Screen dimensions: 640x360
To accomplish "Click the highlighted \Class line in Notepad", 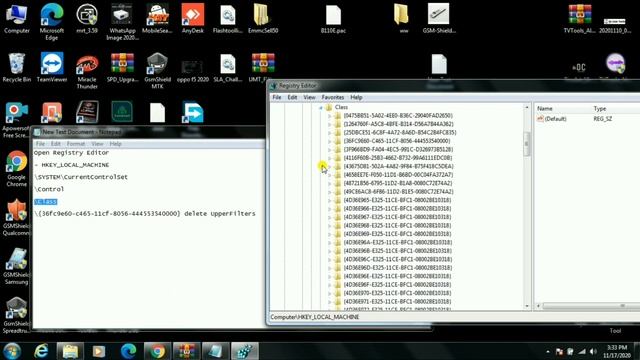I will coord(45,202).
